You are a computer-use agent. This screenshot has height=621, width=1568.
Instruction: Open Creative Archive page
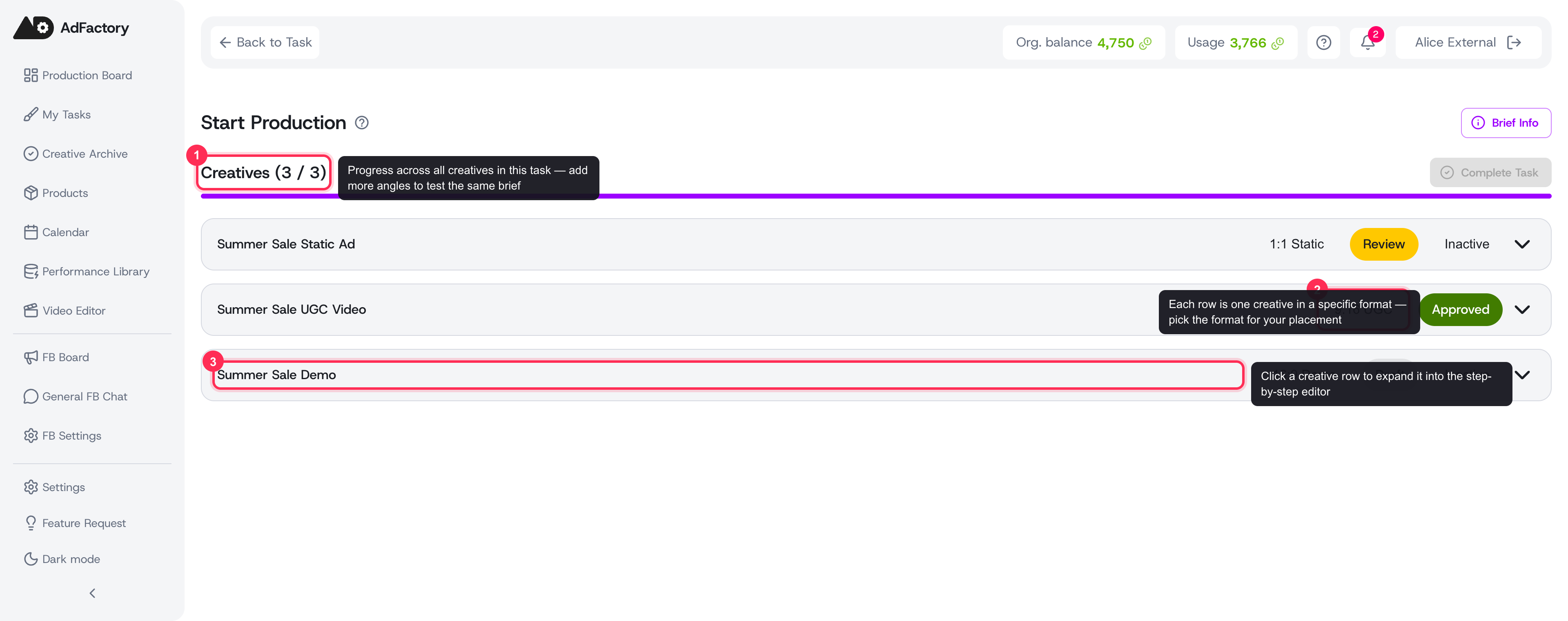click(76, 154)
